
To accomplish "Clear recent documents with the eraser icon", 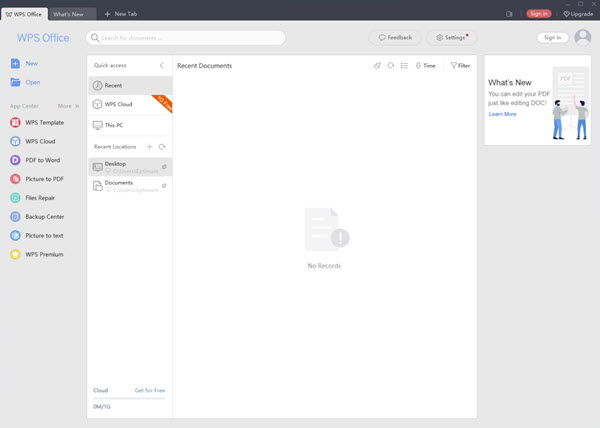I will point(377,65).
